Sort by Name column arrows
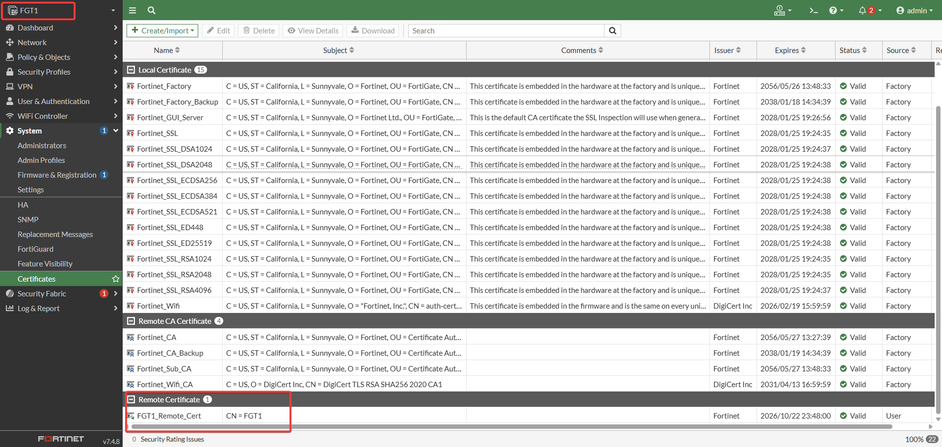This screenshot has width=942, height=447. (177, 50)
